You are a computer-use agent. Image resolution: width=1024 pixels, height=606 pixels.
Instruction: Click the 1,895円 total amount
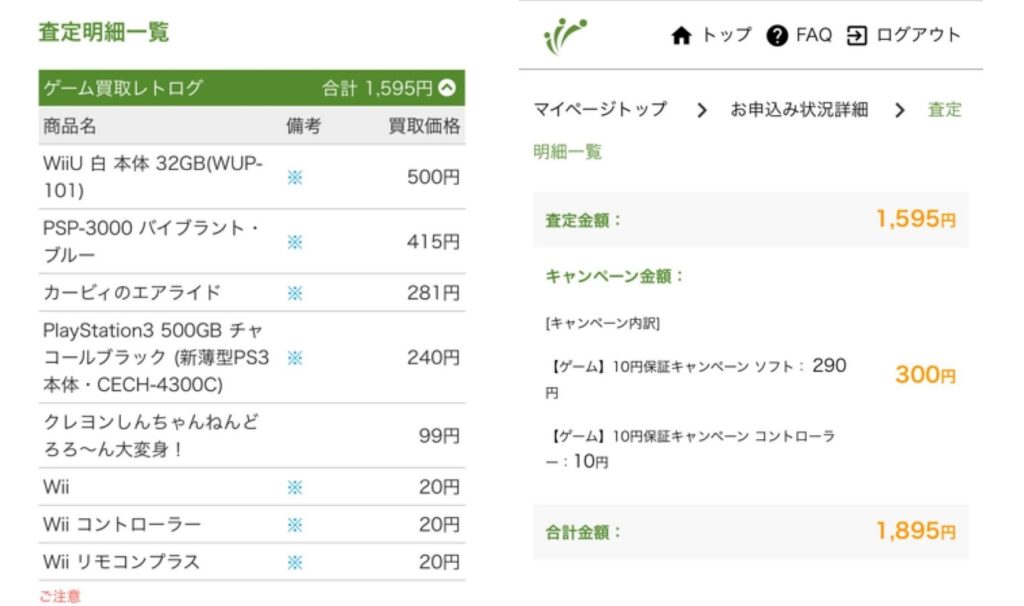pos(916,531)
